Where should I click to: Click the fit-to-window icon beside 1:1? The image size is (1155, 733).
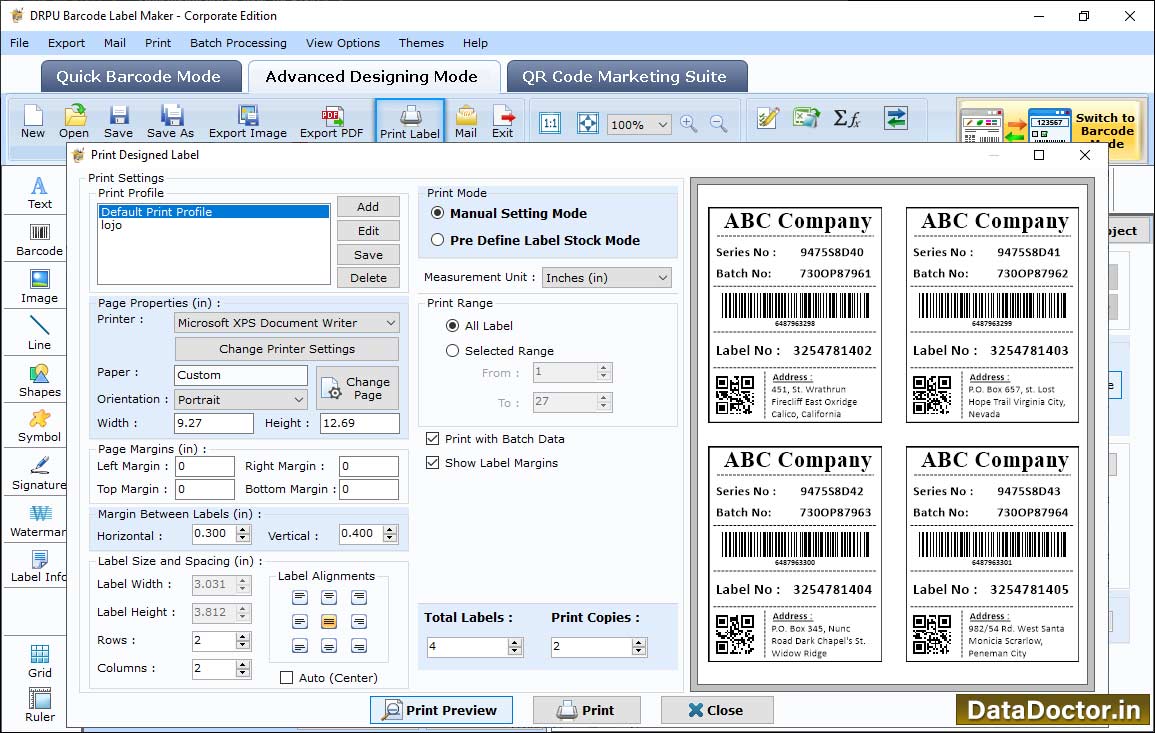tap(588, 123)
